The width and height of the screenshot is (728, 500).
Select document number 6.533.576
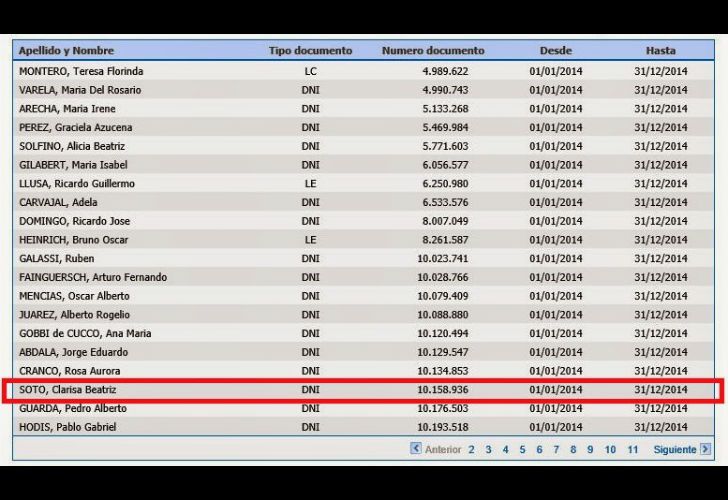445,202
